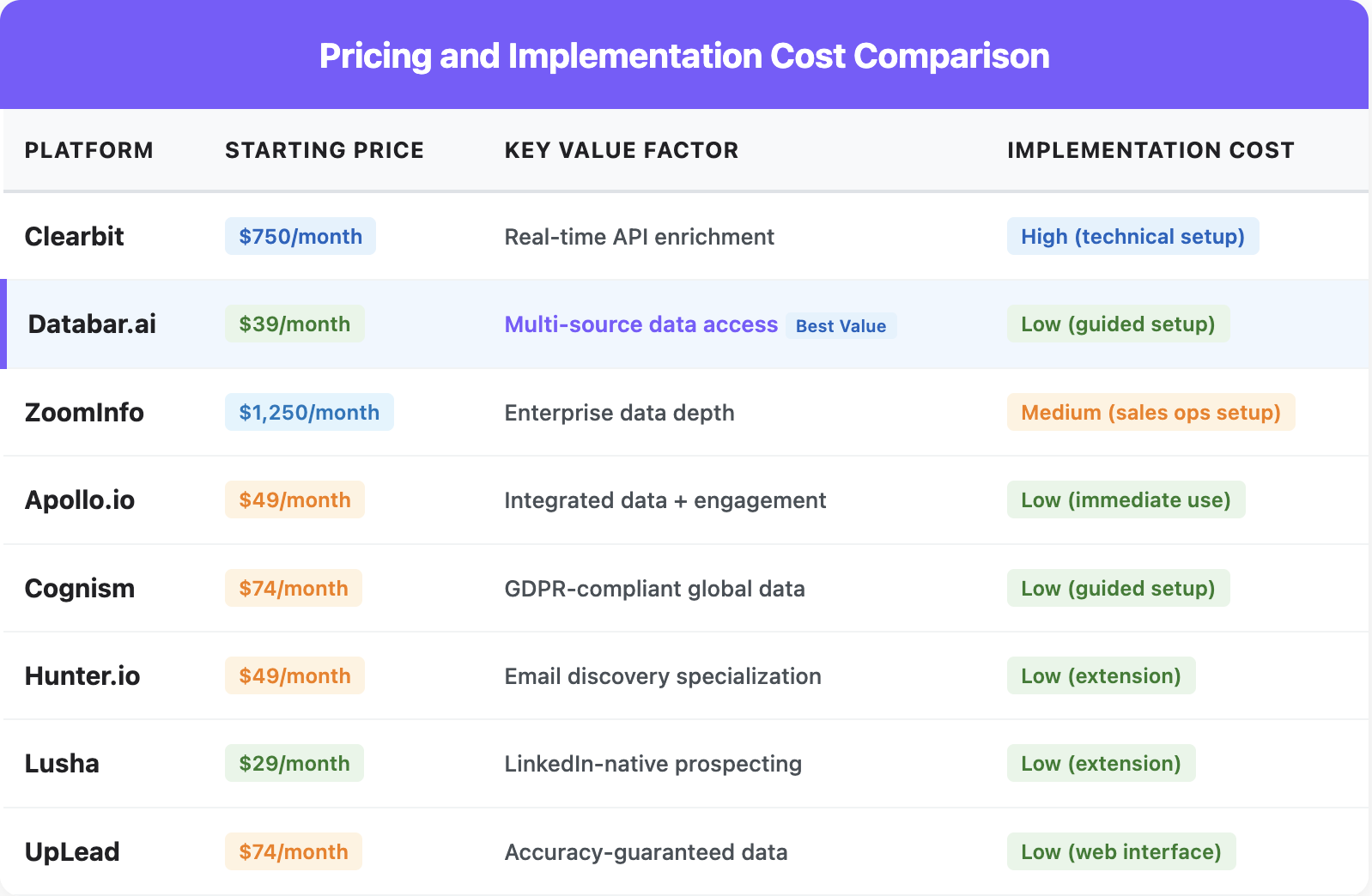Click the 'Best Value' badge

coord(841,325)
